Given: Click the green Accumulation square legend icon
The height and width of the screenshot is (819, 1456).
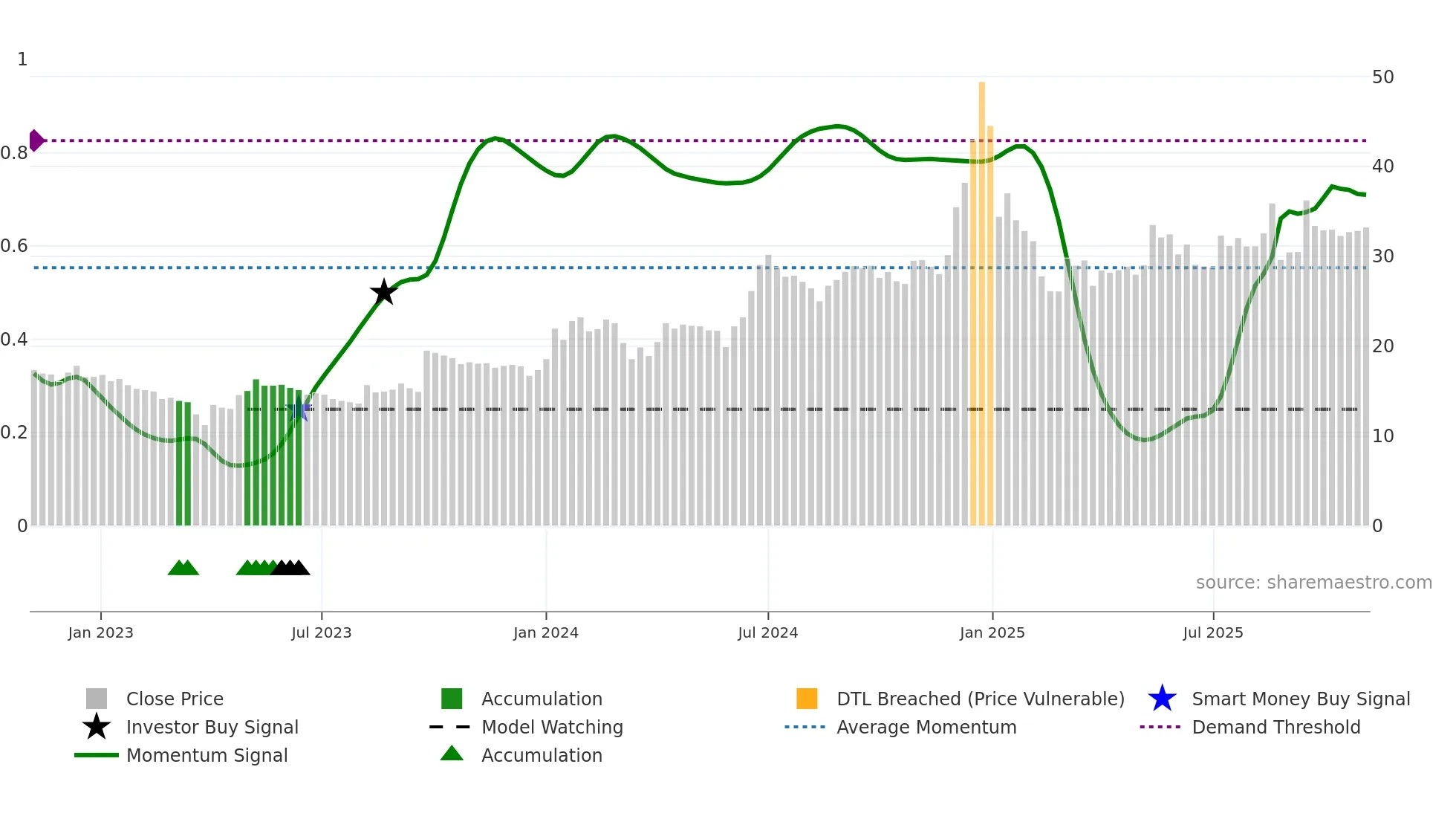Looking at the screenshot, I should [x=452, y=699].
